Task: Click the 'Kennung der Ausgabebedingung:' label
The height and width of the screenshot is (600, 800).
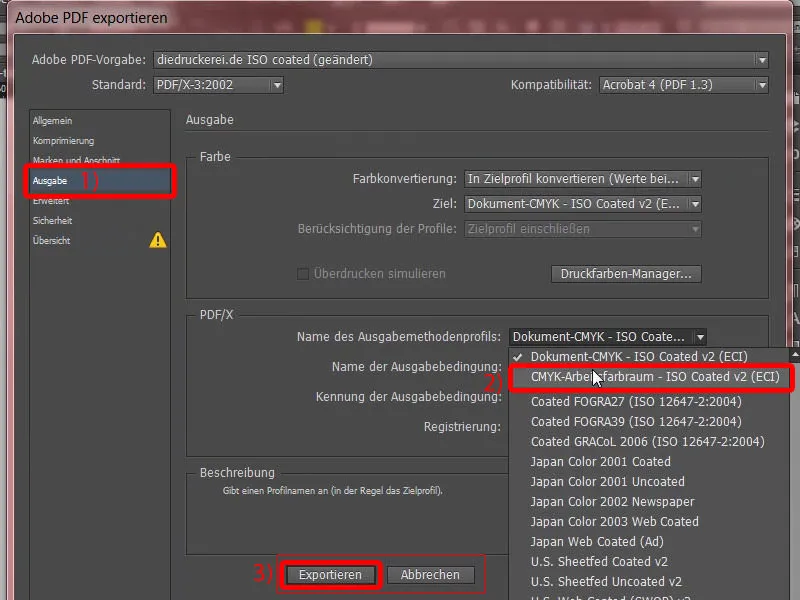Action: (x=409, y=396)
